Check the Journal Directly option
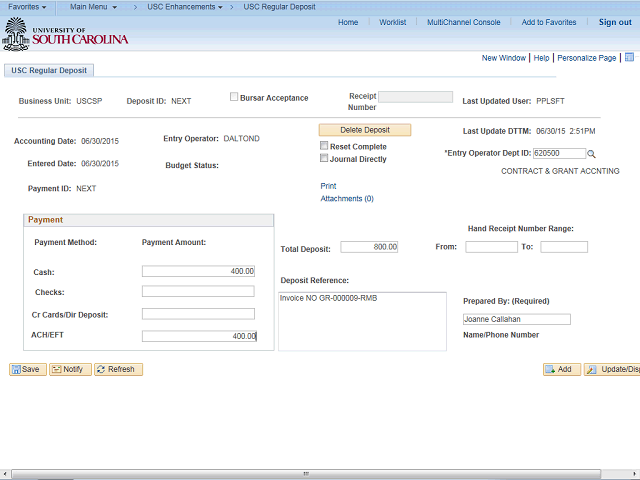Image resolution: width=640 pixels, height=480 pixels. tap(324, 158)
